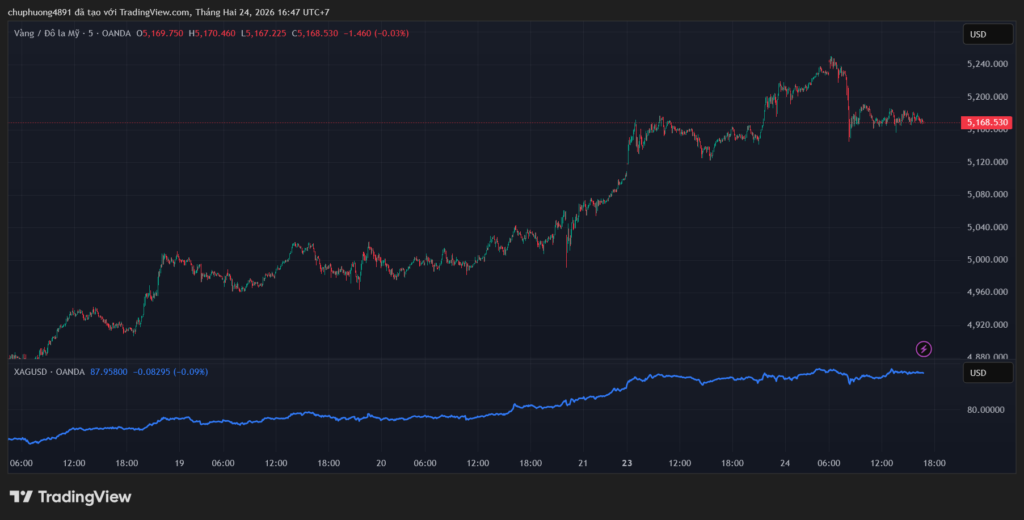The image size is (1024, 520).
Task: Open the USD currency selector on gold price axis
Action: click(977, 35)
